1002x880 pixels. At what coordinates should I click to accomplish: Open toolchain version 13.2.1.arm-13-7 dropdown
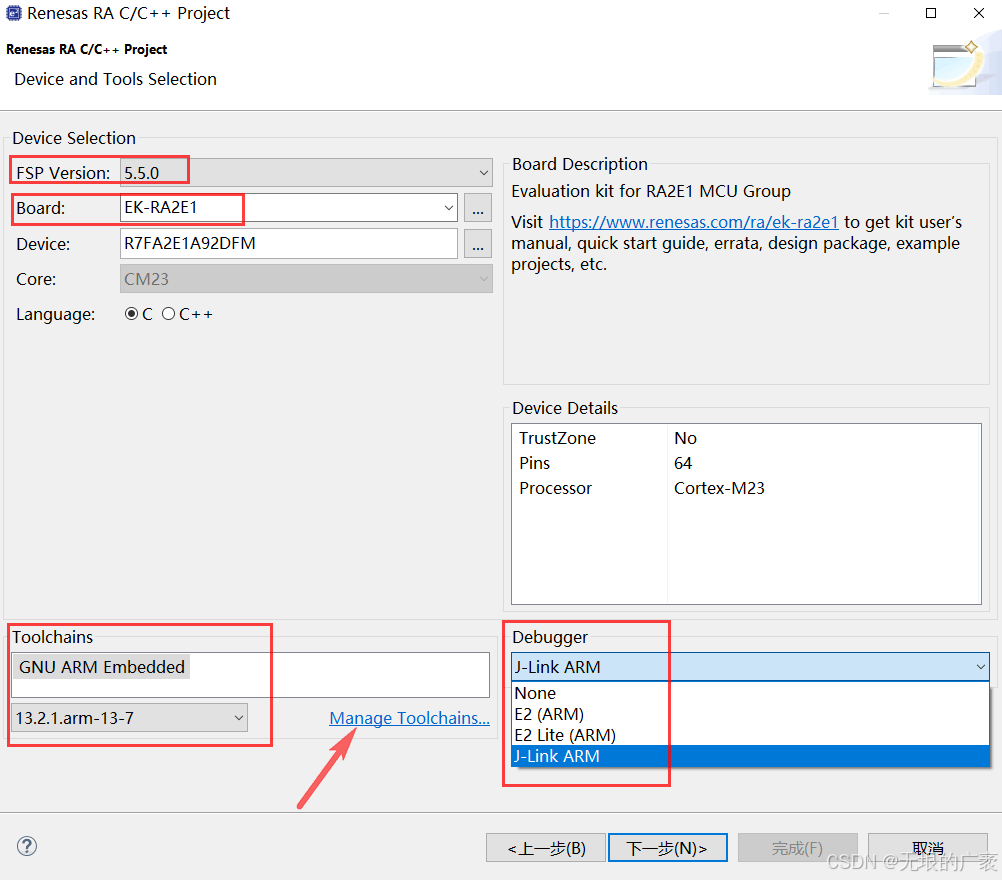click(x=130, y=718)
